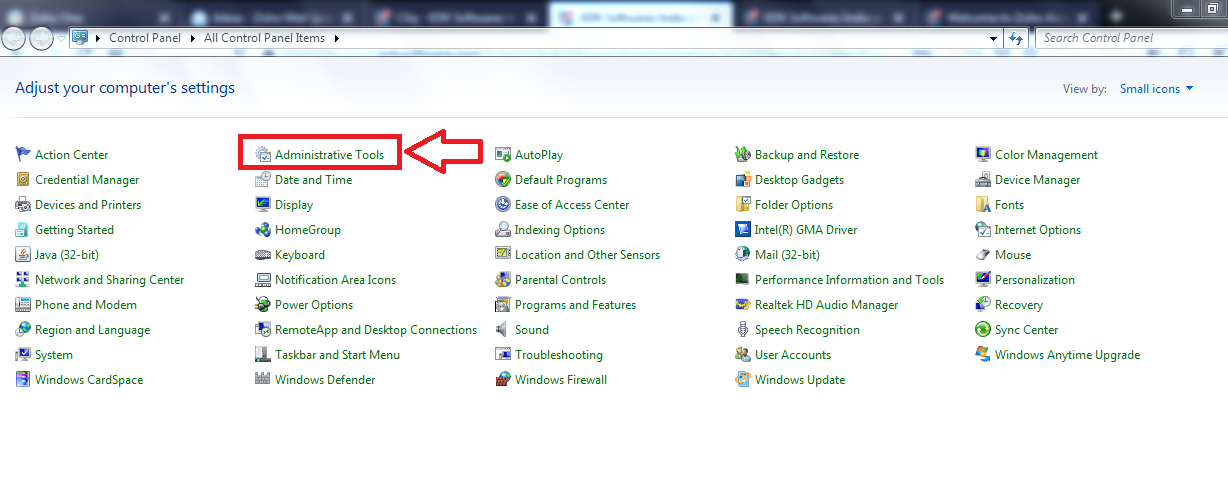Screen dimensions: 1228x499
Task: Click the Date and Time icon
Action: coord(263,179)
